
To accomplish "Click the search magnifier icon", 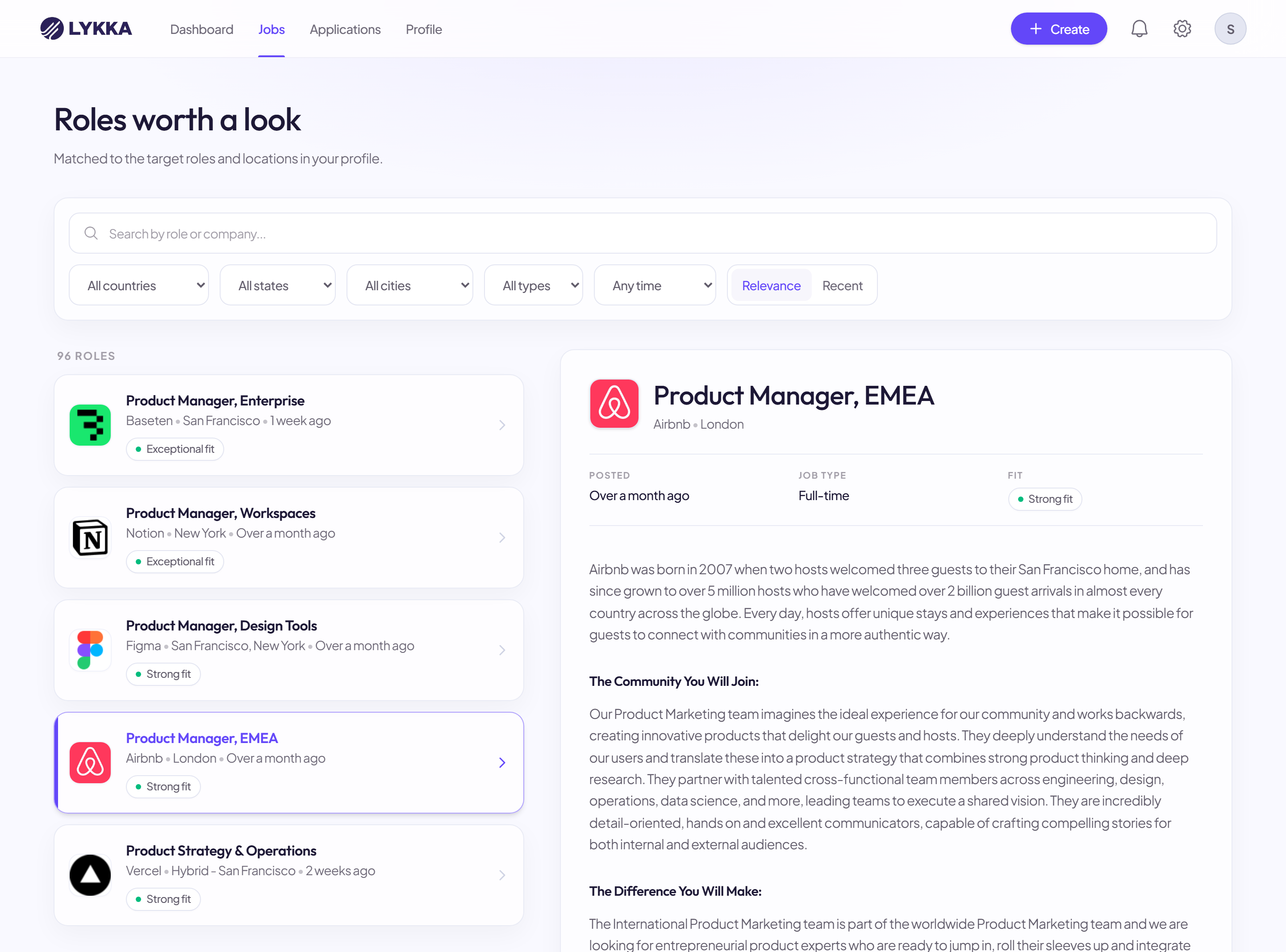I will click(x=91, y=233).
